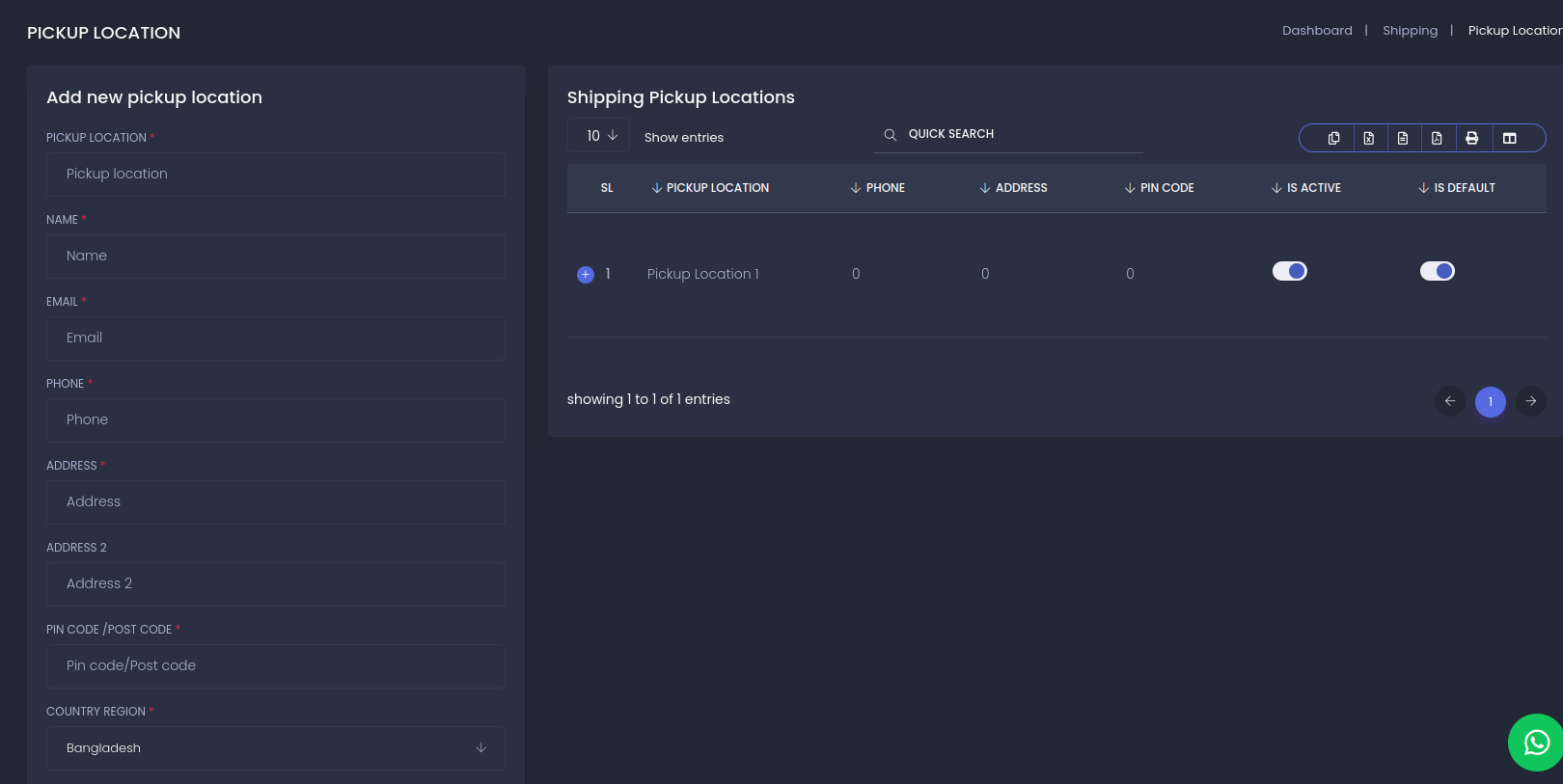Screen dimensions: 1563x784
Task: Select page 1 pagination button
Action: pyautogui.click(x=1491, y=401)
